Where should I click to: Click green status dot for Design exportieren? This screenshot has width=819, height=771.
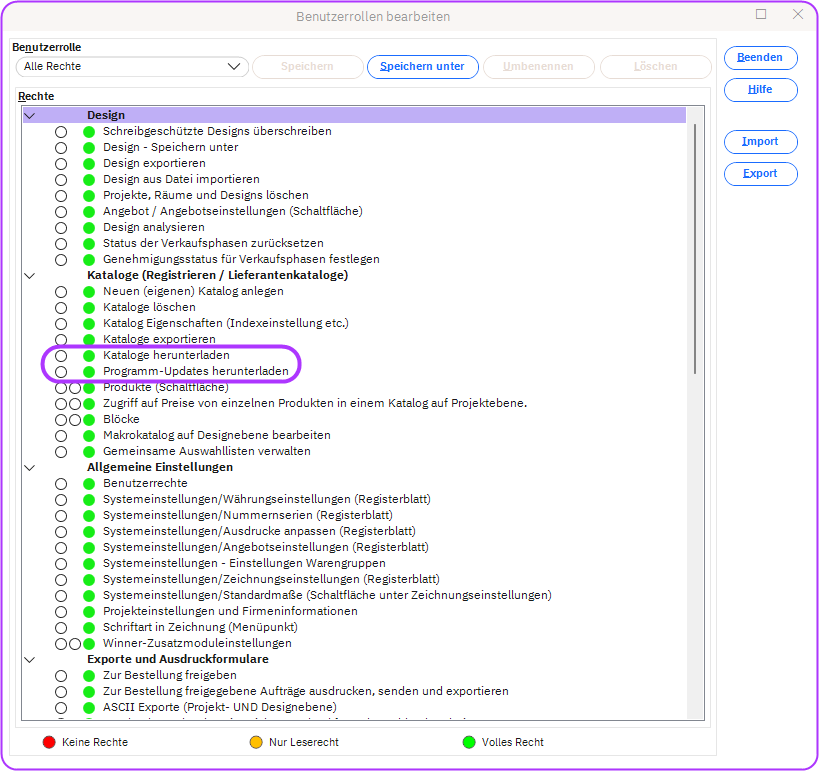coord(89,163)
